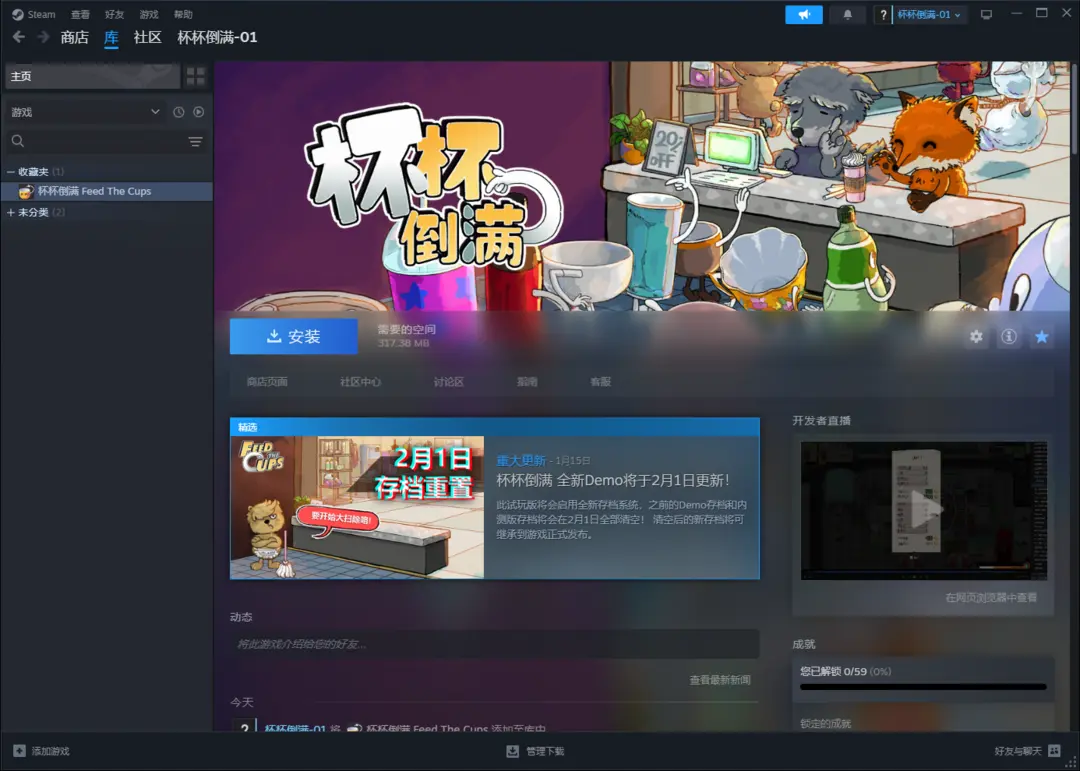The image size is (1080, 771).
Task: Click the ready-to-play filter icon
Action: (198, 112)
